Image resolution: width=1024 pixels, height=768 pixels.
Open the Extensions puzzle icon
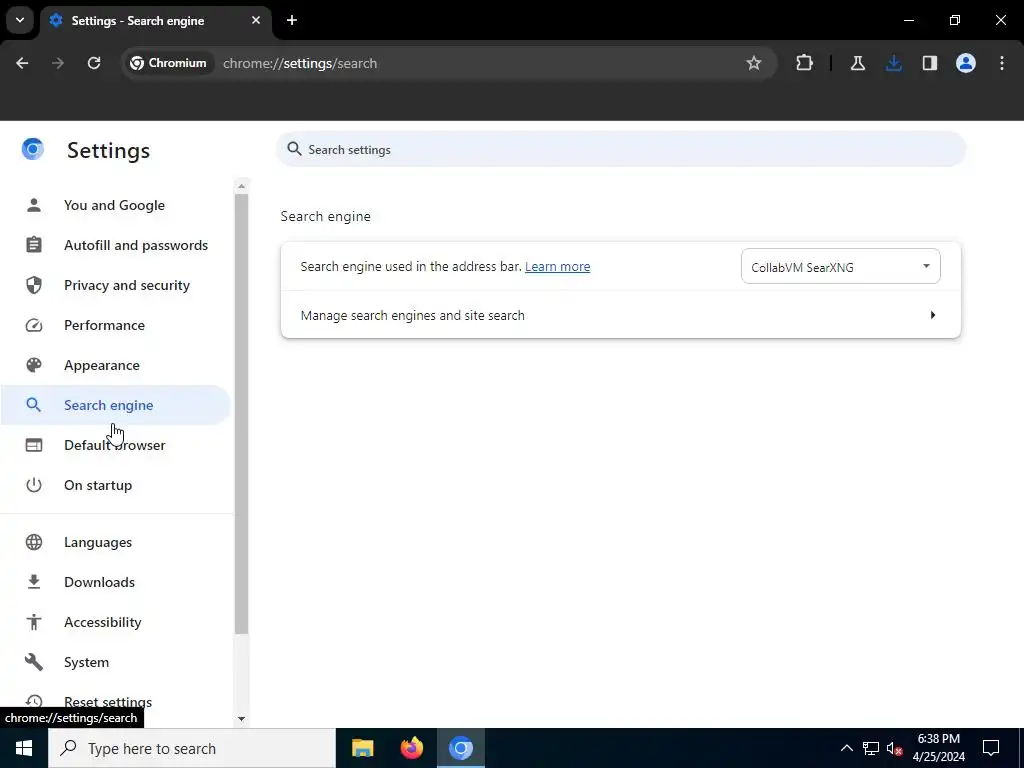tap(805, 63)
